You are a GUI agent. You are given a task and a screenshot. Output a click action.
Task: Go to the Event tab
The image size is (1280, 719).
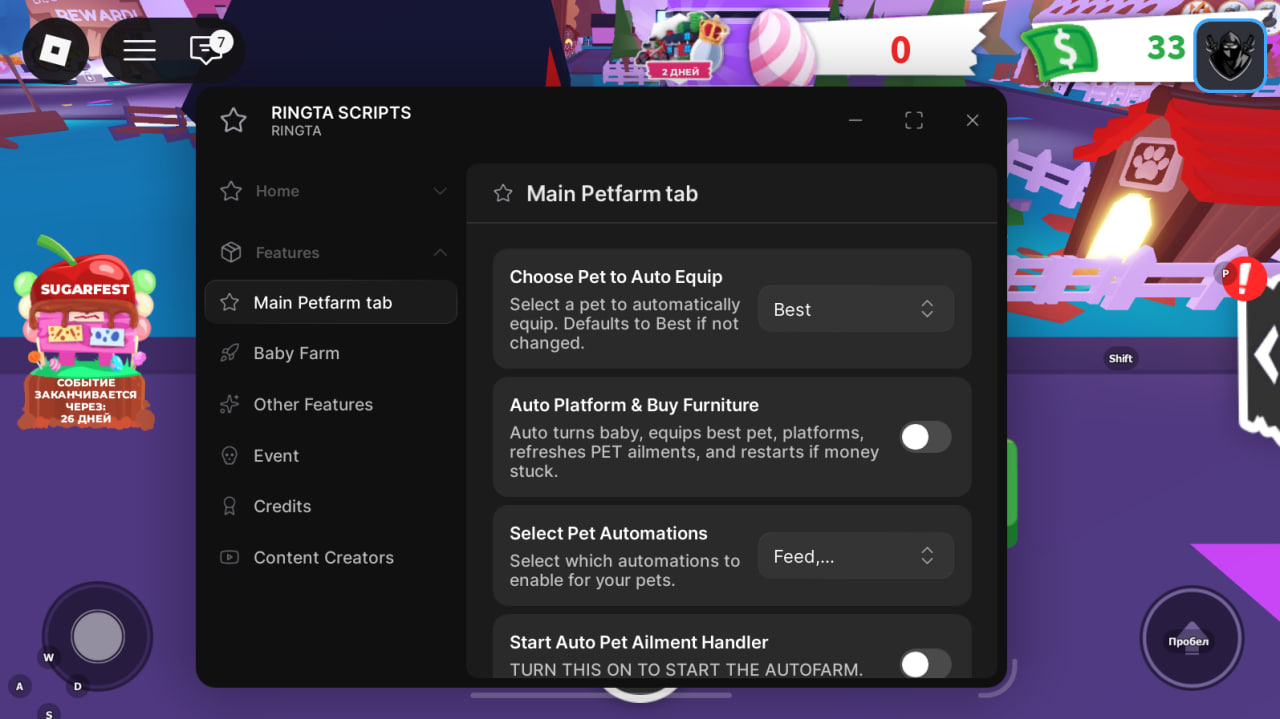pyautogui.click(x=331, y=455)
